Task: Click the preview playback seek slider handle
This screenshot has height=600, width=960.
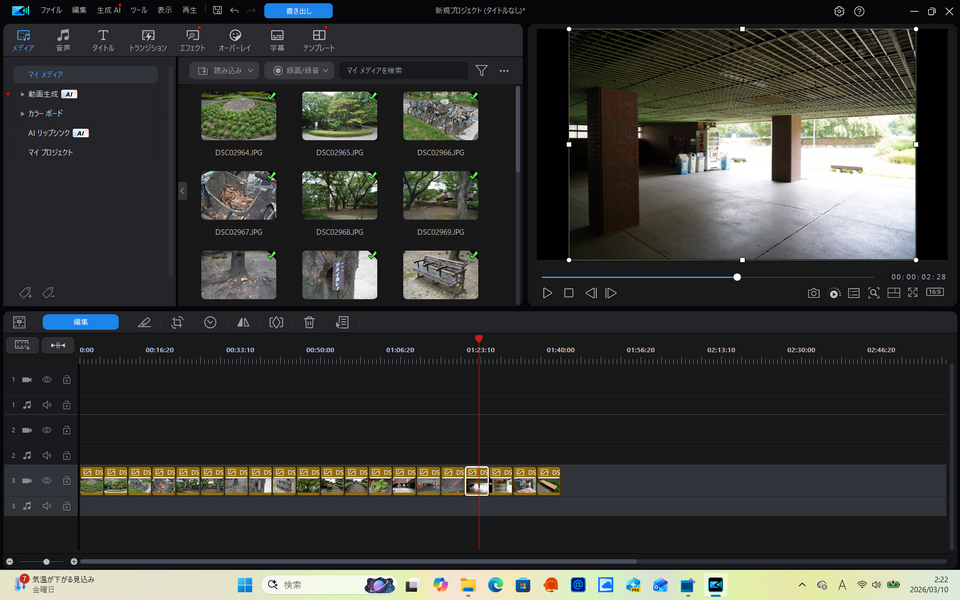Action: click(737, 277)
